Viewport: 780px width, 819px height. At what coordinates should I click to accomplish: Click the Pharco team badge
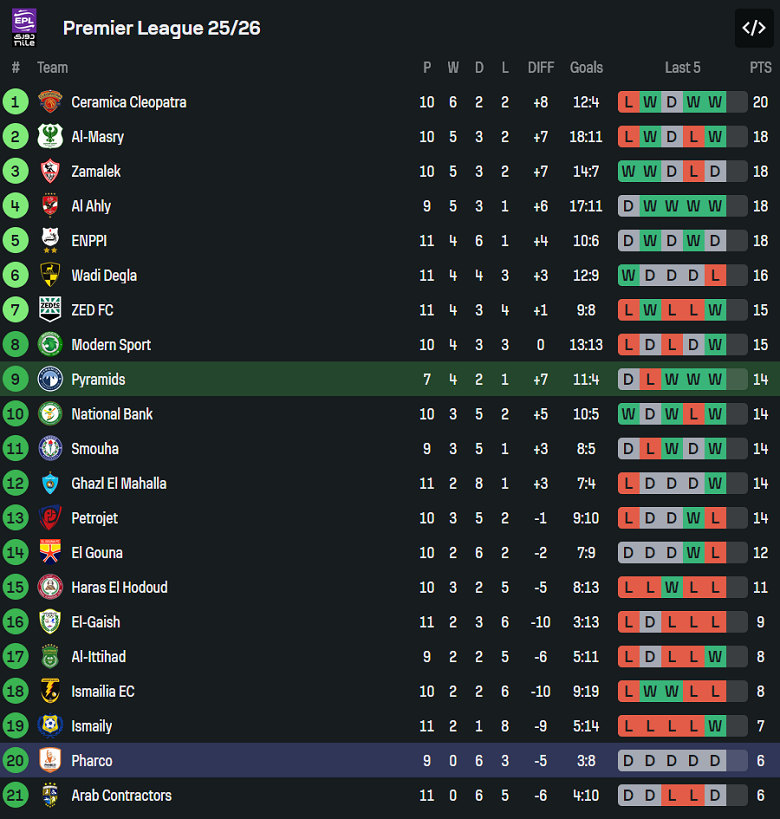click(x=50, y=761)
